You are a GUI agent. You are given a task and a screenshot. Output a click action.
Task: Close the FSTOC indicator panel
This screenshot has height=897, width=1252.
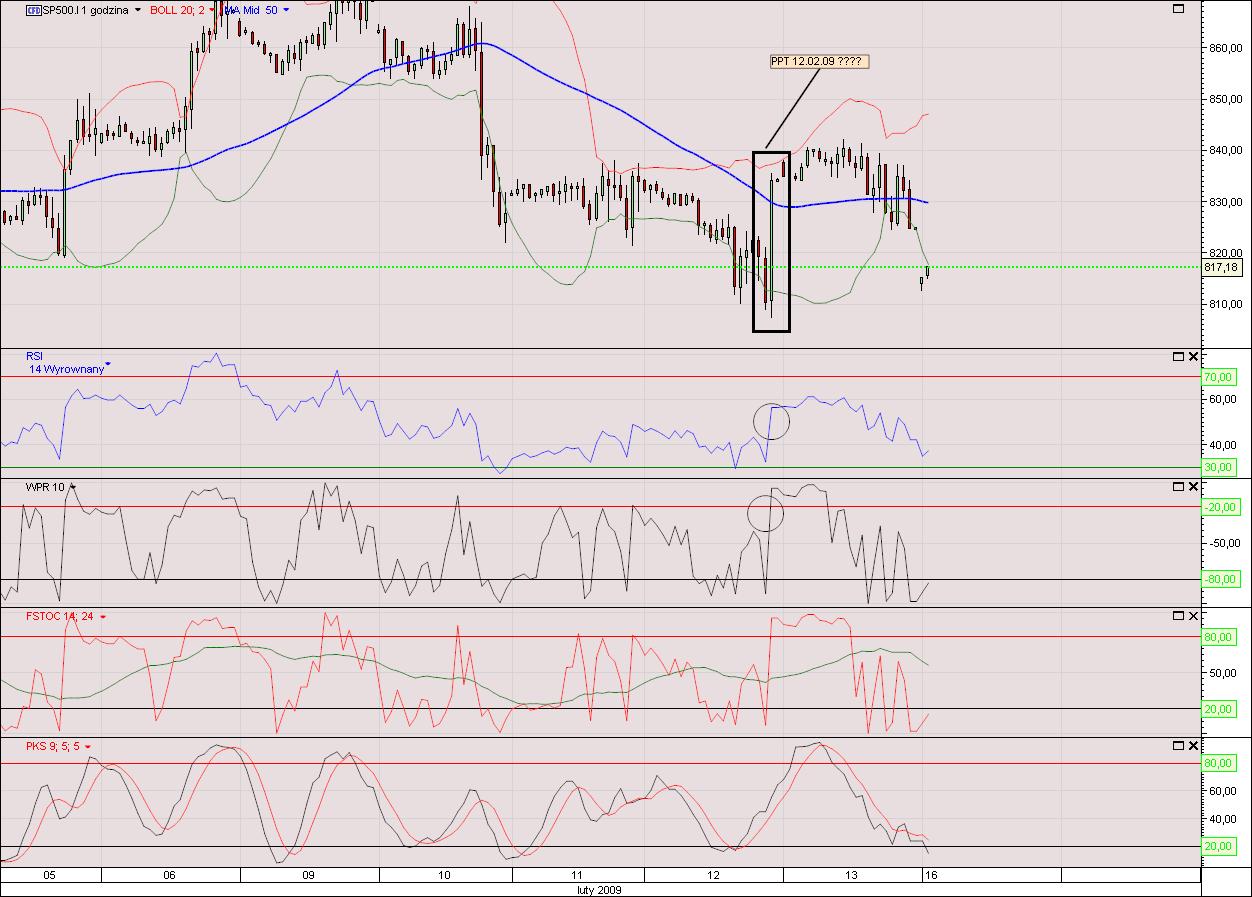[1192, 616]
